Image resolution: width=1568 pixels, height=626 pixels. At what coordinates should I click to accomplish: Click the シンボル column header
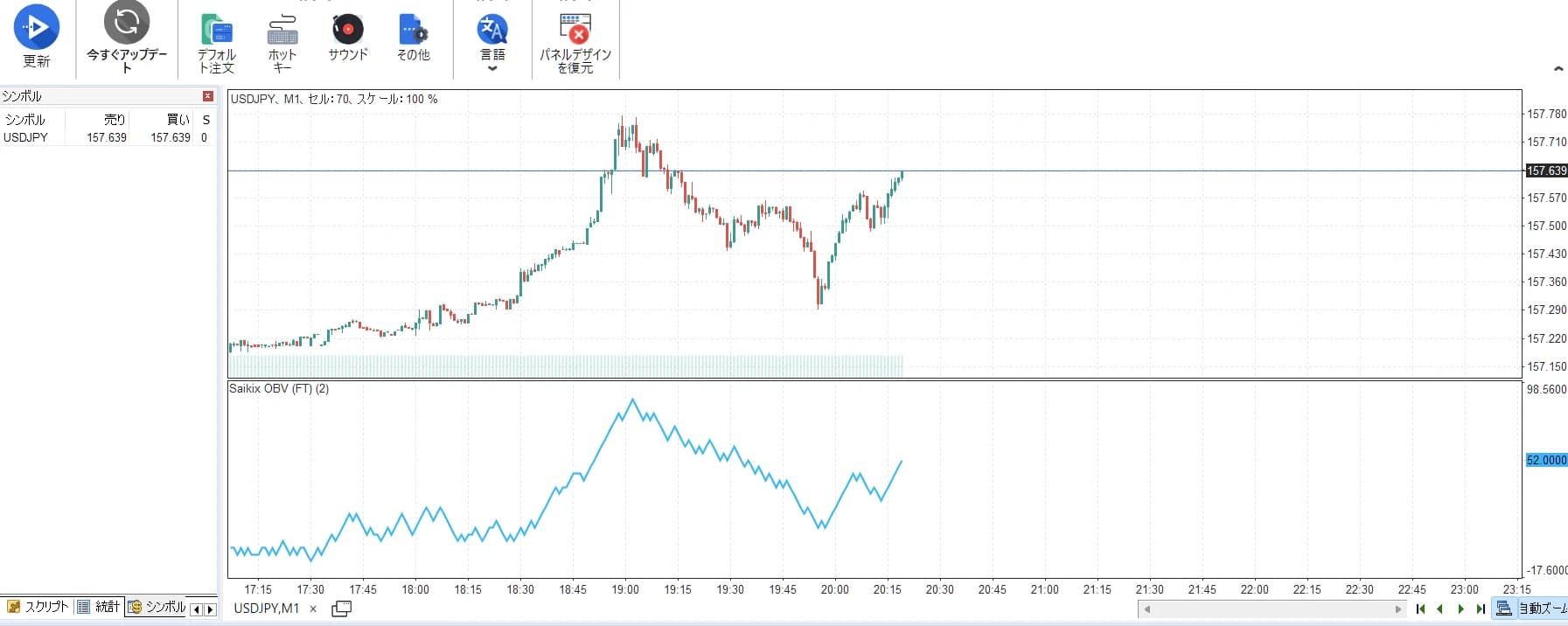click(x=24, y=120)
